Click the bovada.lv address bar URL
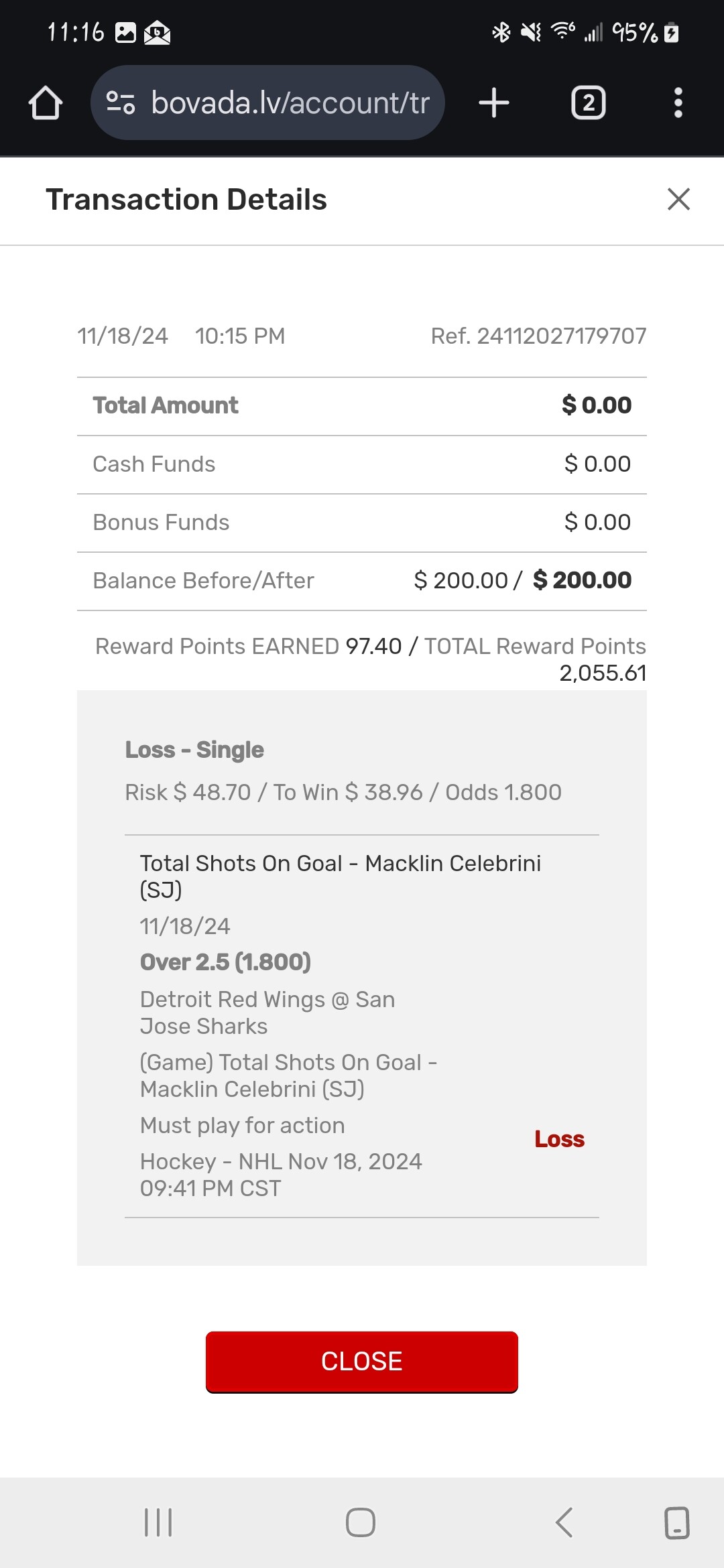The width and height of the screenshot is (724, 1568). (x=290, y=103)
